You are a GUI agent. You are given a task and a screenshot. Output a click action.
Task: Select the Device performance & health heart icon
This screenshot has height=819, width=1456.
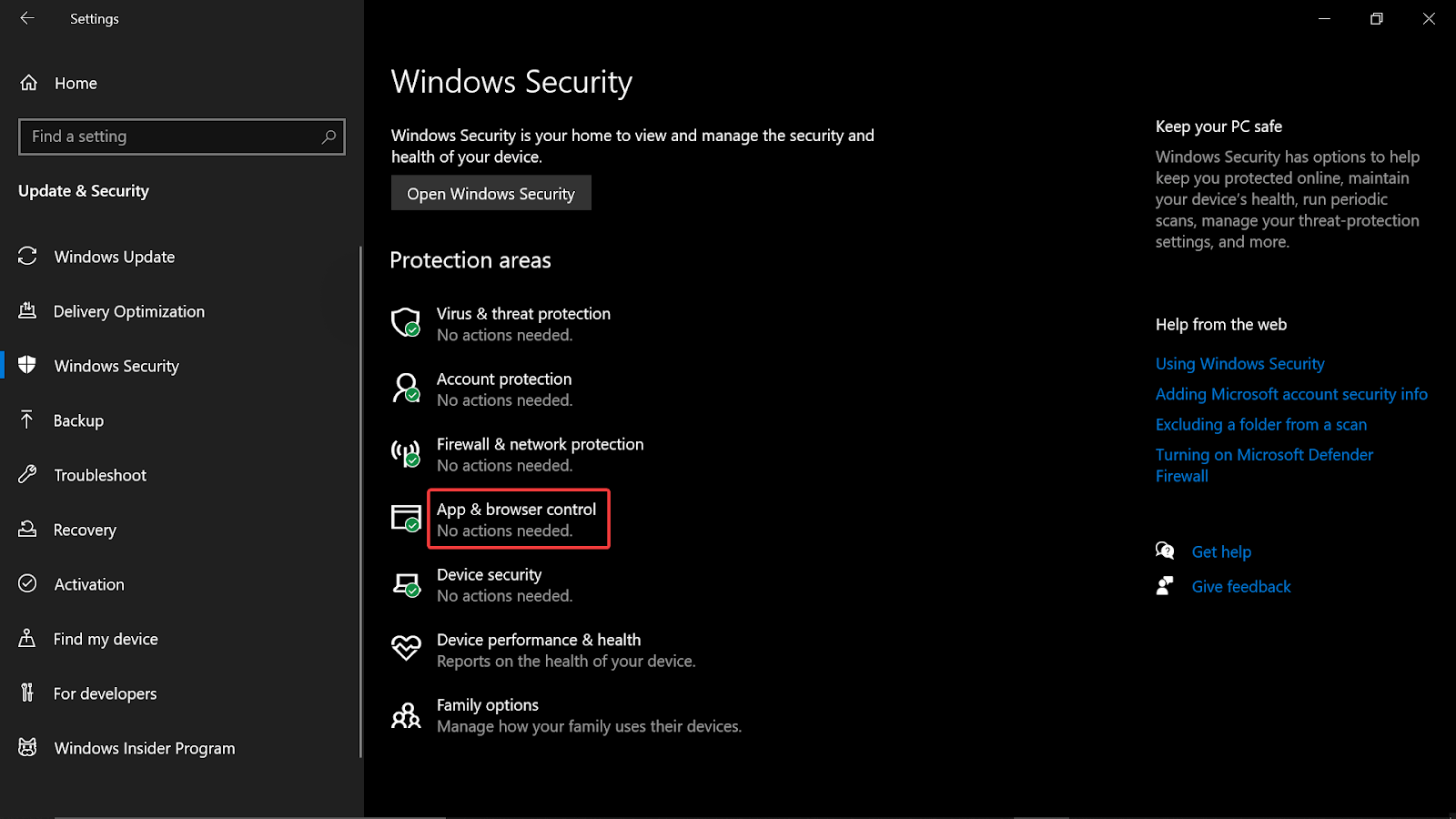407,649
